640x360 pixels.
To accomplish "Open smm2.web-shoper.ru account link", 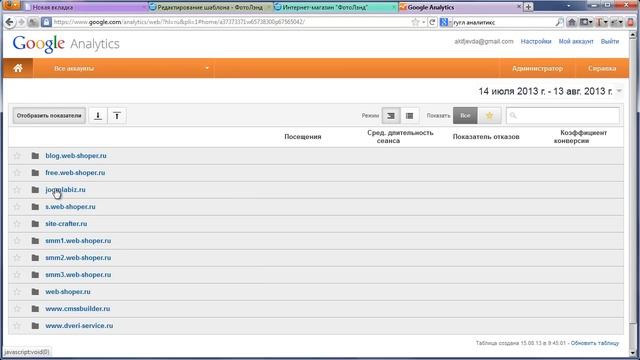I will click(78, 258).
